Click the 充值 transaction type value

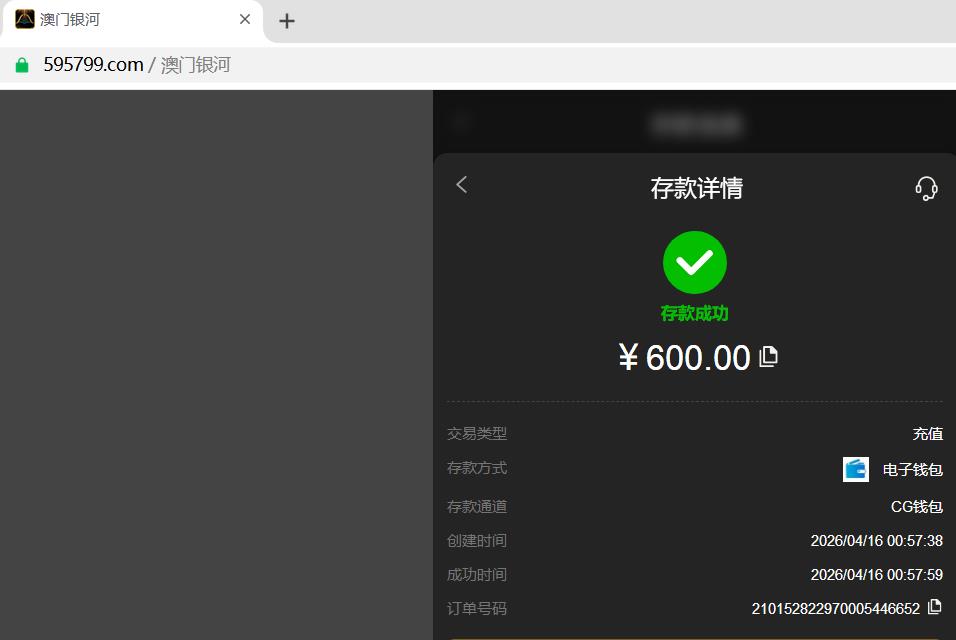point(927,433)
